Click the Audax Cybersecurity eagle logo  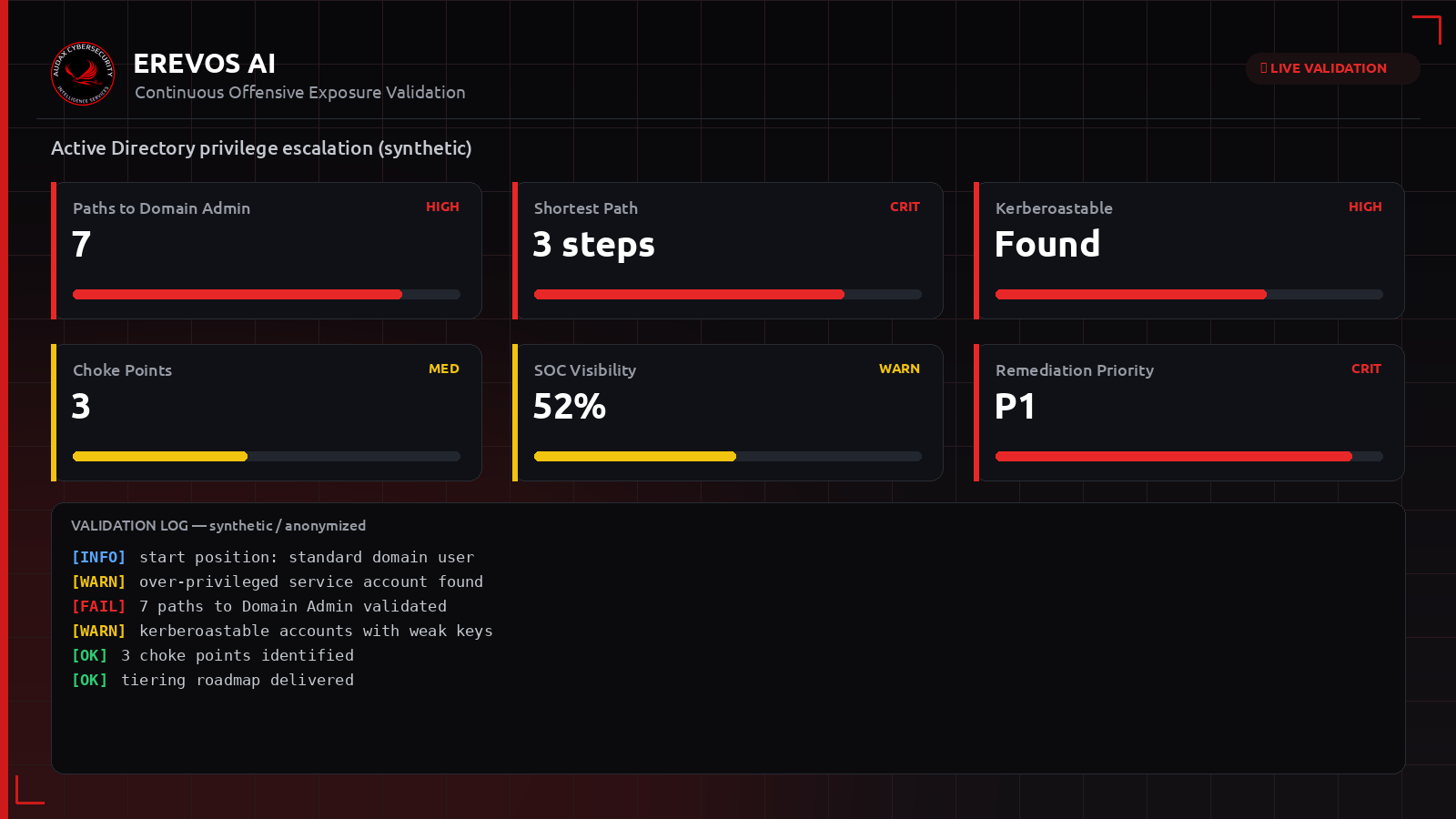click(x=83, y=74)
